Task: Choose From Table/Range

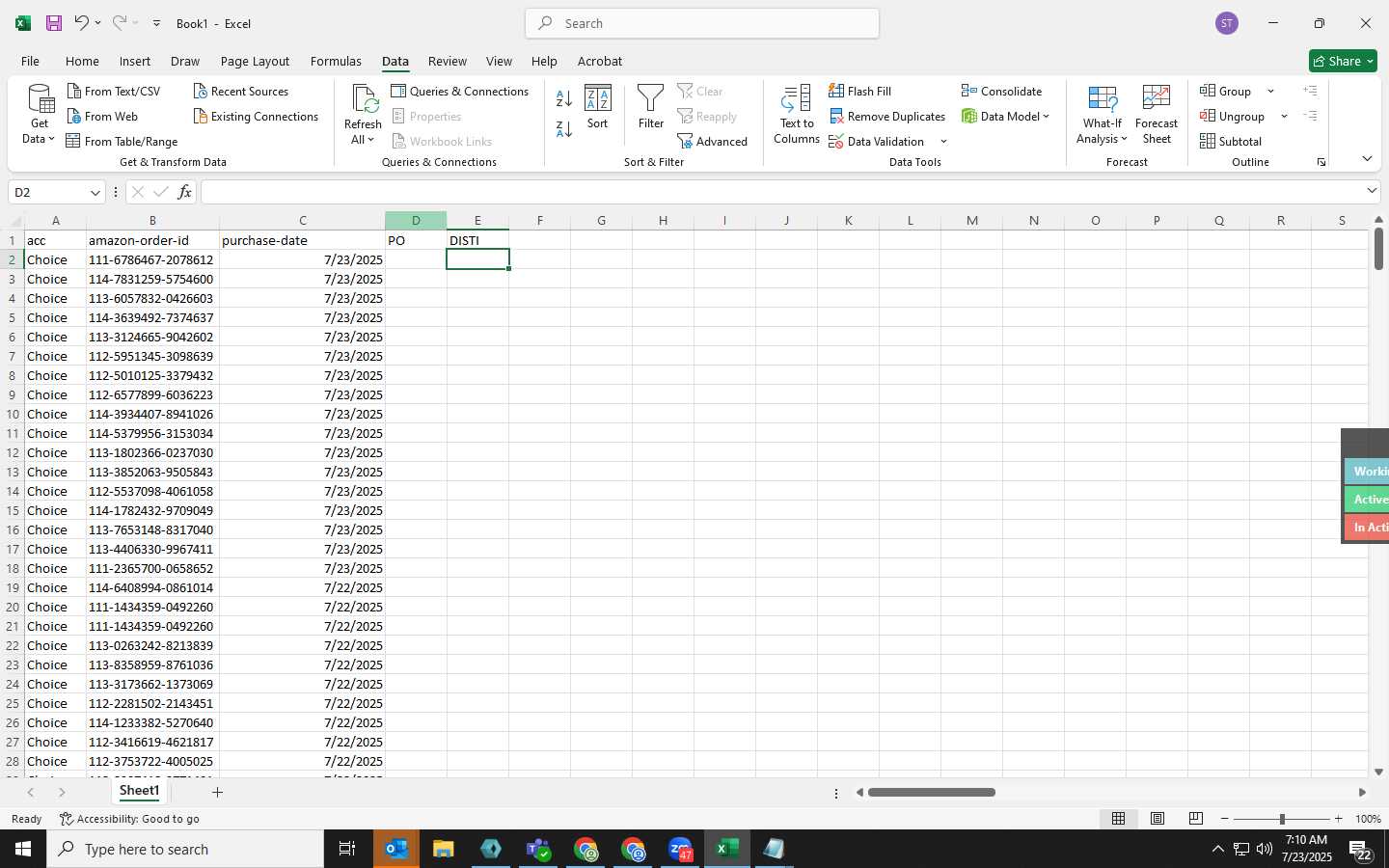Action: (x=122, y=142)
